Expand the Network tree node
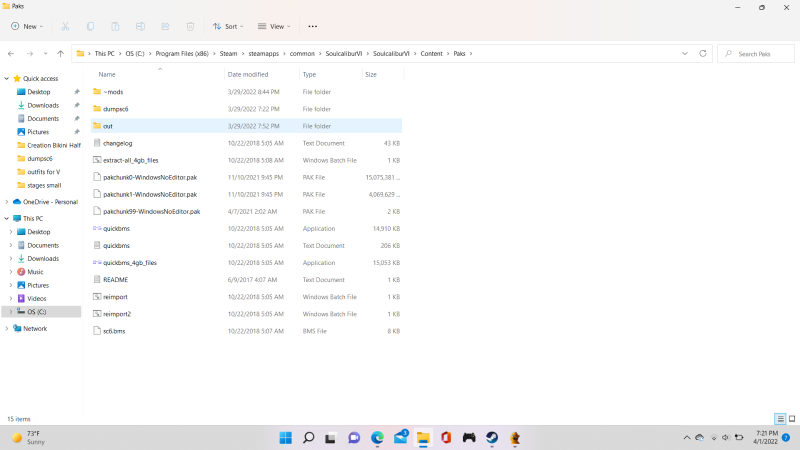The height and width of the screenshot is (450, 800). click(7, 329)
